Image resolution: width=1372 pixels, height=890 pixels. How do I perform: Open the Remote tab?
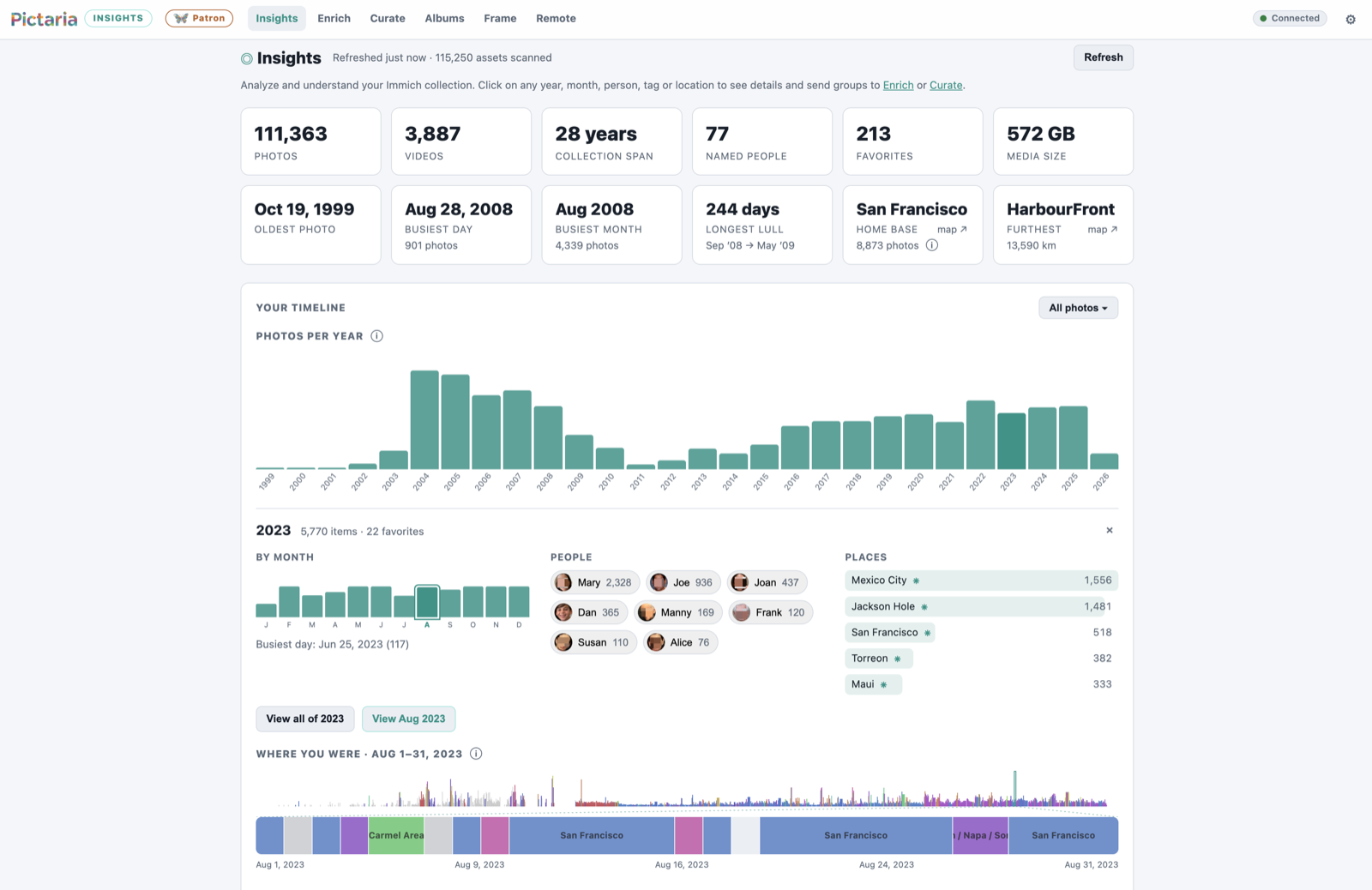tap(556, 18)
